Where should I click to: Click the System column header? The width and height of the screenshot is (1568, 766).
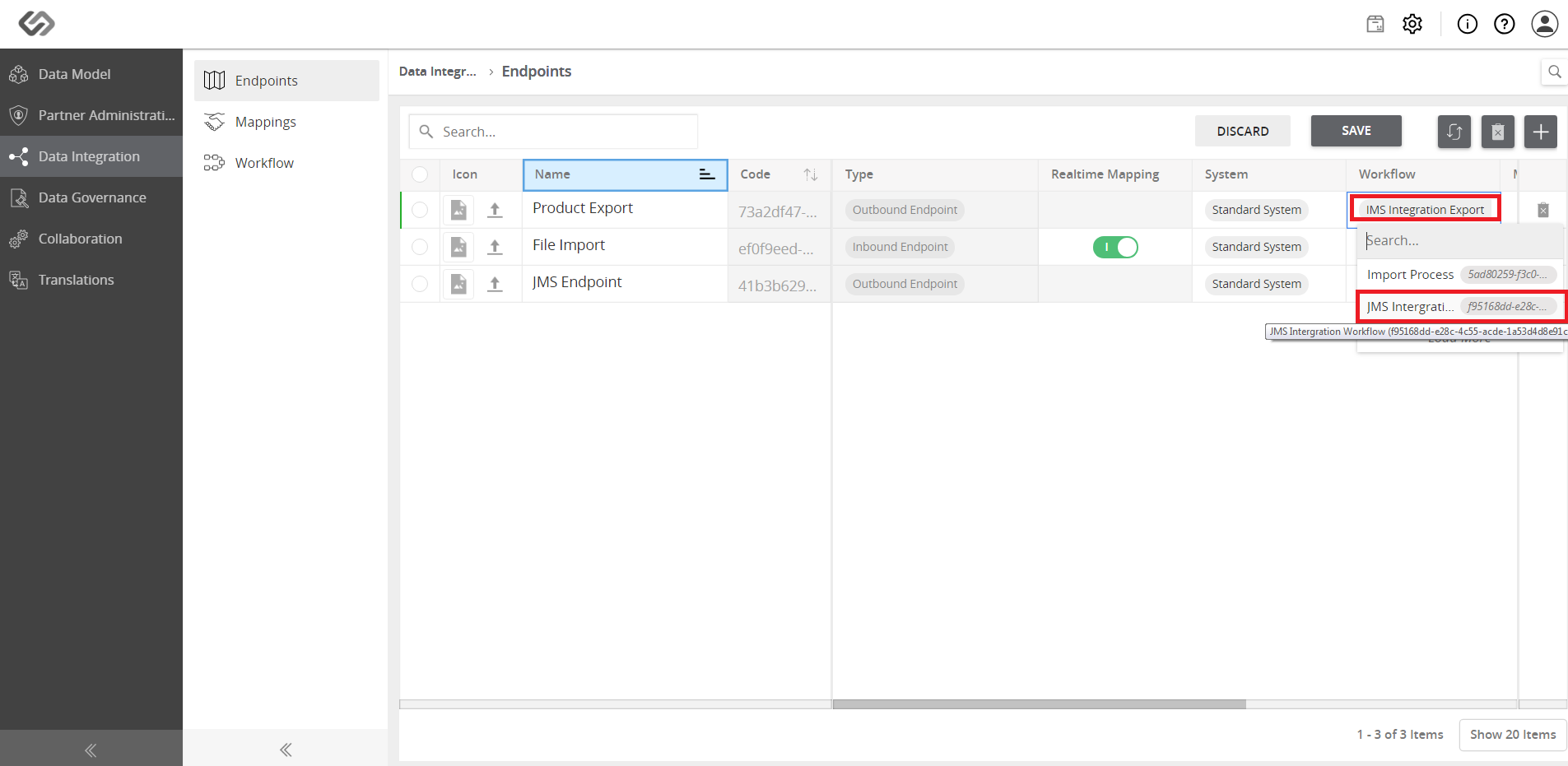(x=1268, y=174)
